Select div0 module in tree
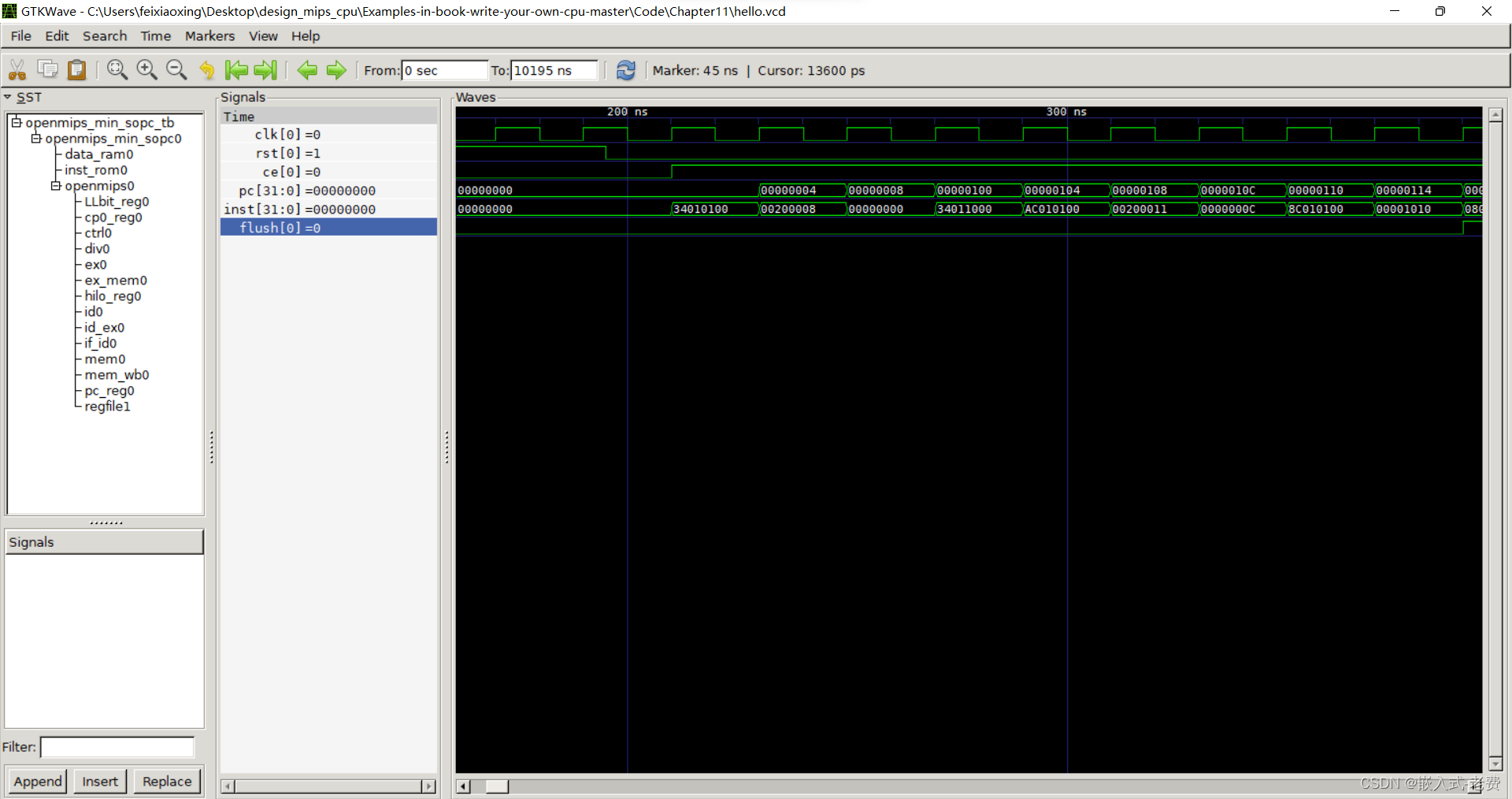 (x=97, y=248)
